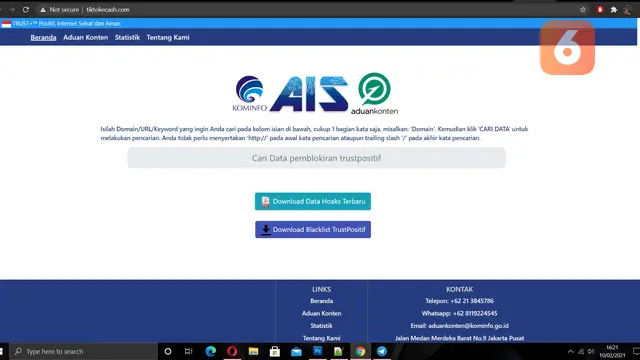Open the browser extensions puzzle icon
The height and width of the screenshot is (360, 640).
coord(613,9)
